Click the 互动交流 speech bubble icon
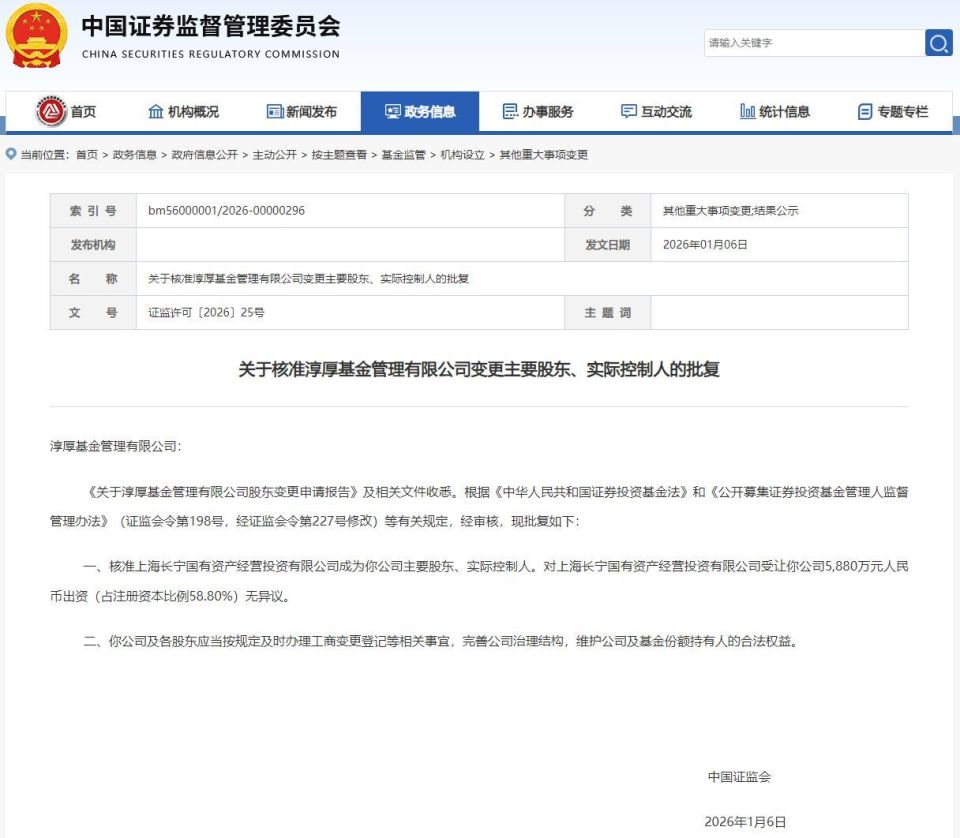This screenshot has width=960, height=838. 629,112
